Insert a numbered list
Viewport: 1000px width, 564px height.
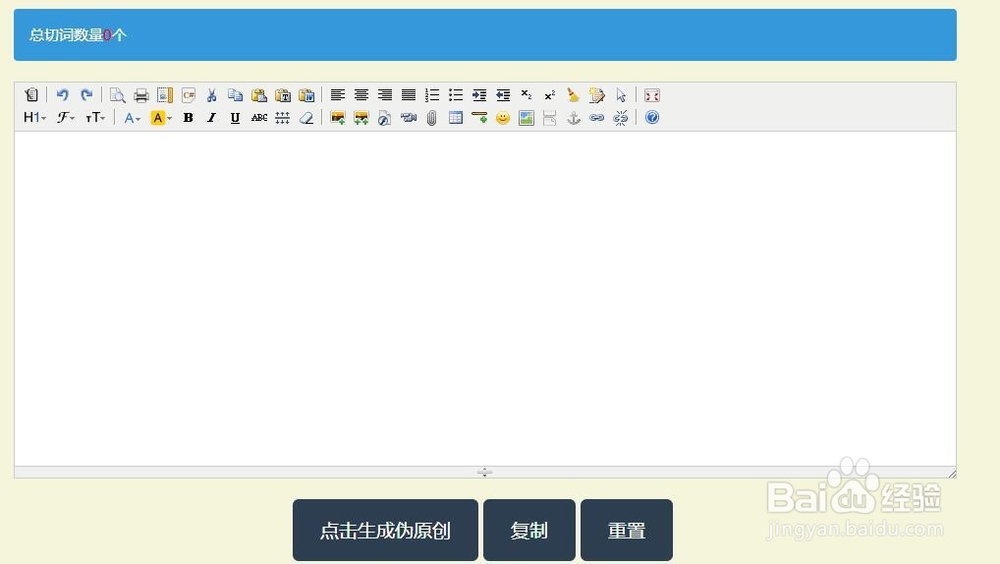click(x=432, y=95)
